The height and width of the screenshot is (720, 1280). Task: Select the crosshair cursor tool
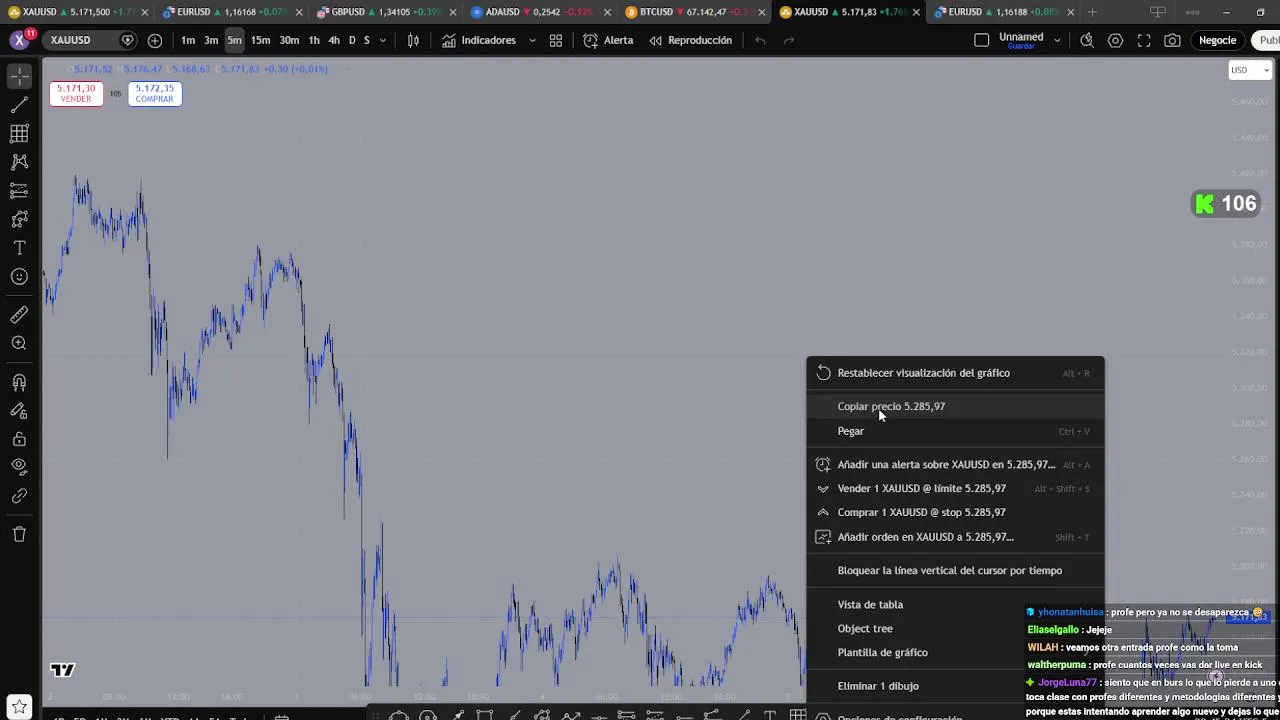click(19, 76)
